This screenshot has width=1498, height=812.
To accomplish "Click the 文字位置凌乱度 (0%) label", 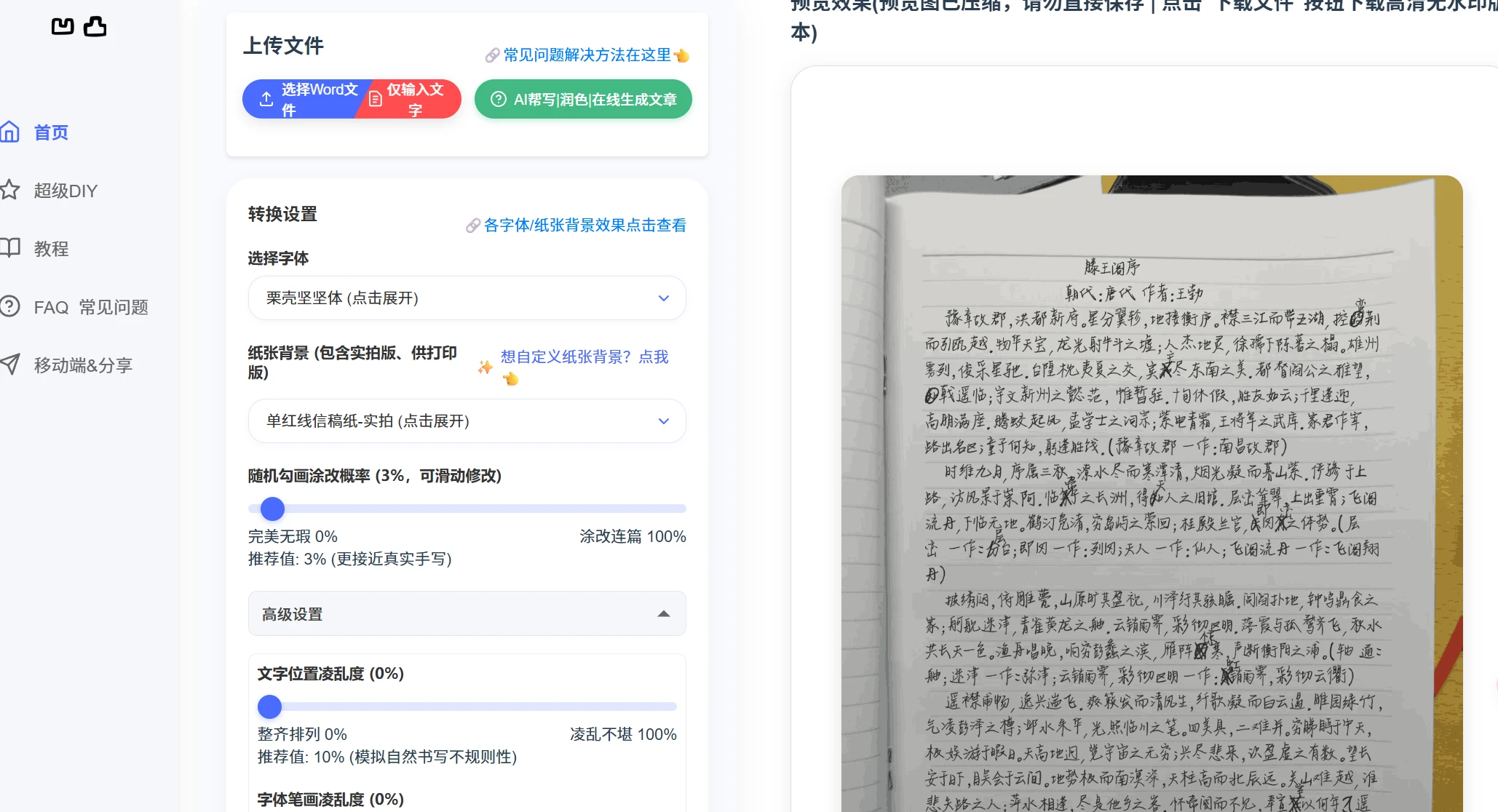I will pyautogui.click(x=330, y=673).
